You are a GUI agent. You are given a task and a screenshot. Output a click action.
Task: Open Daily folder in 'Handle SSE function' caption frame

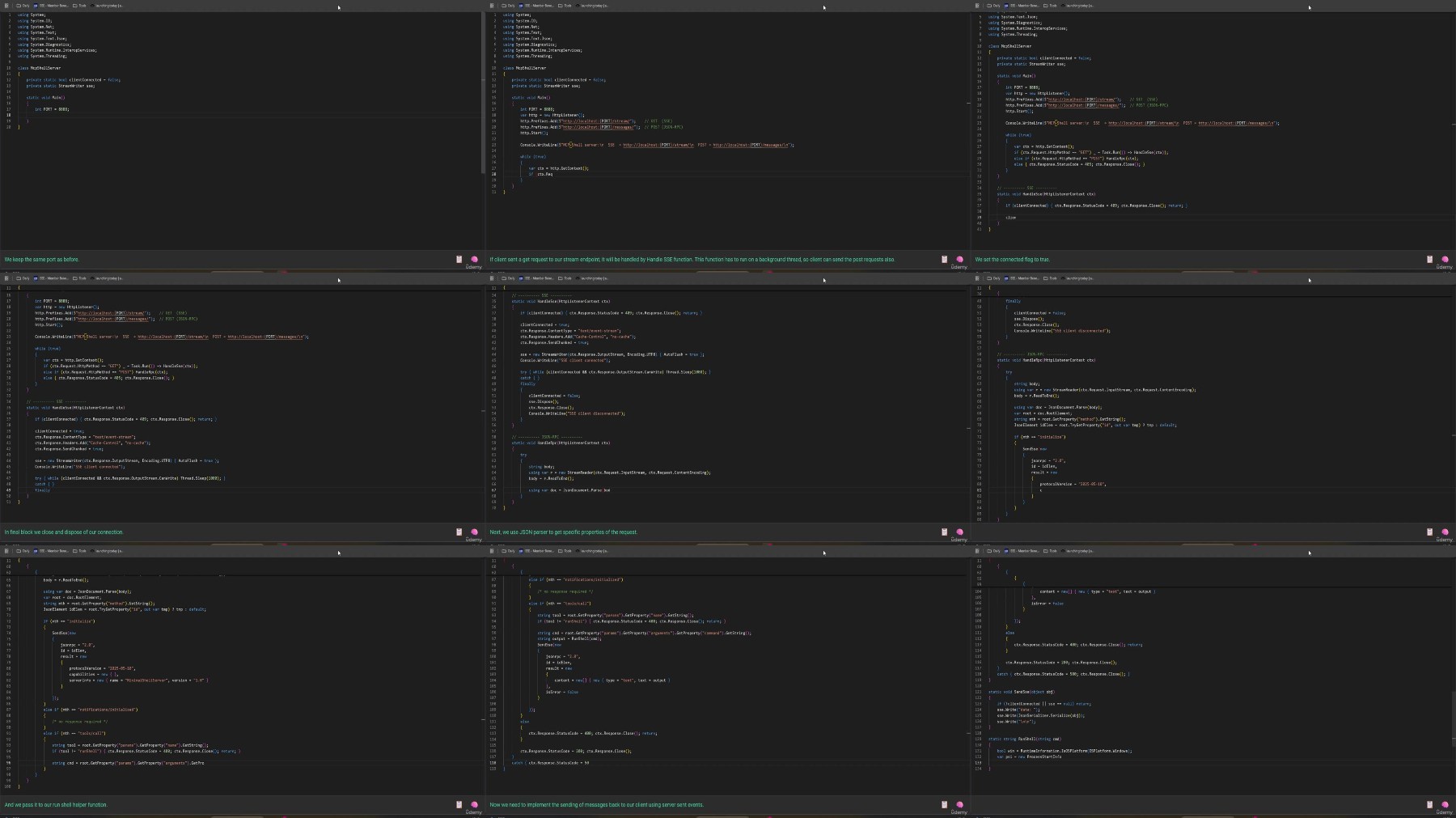pos(509,6)
